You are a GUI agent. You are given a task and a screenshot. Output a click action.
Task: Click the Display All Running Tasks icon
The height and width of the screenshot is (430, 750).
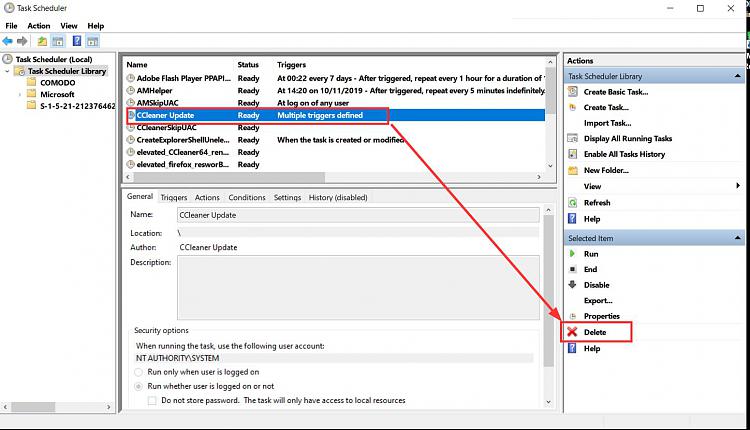point(573,138)
